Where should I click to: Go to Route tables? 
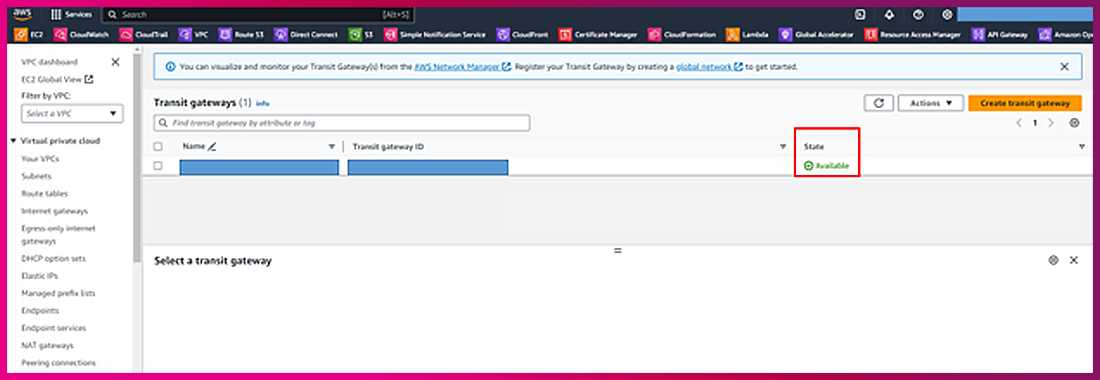coord(45,194)
